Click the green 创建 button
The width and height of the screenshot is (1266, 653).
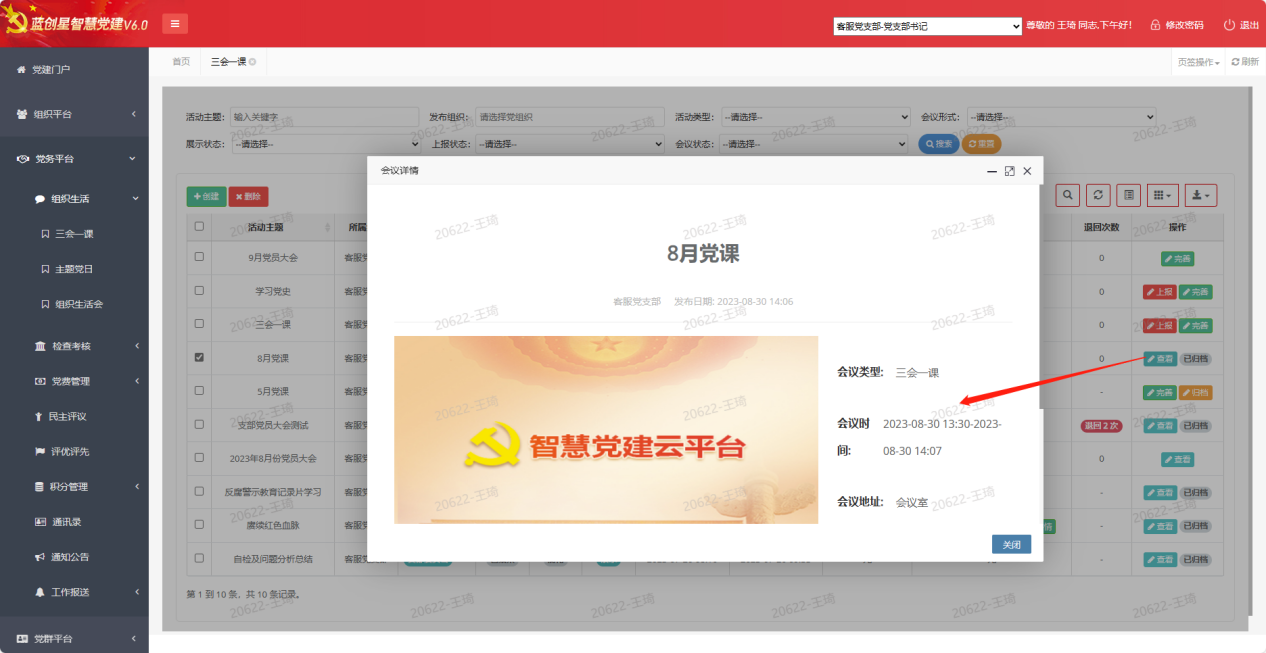(x=206, y=197)
